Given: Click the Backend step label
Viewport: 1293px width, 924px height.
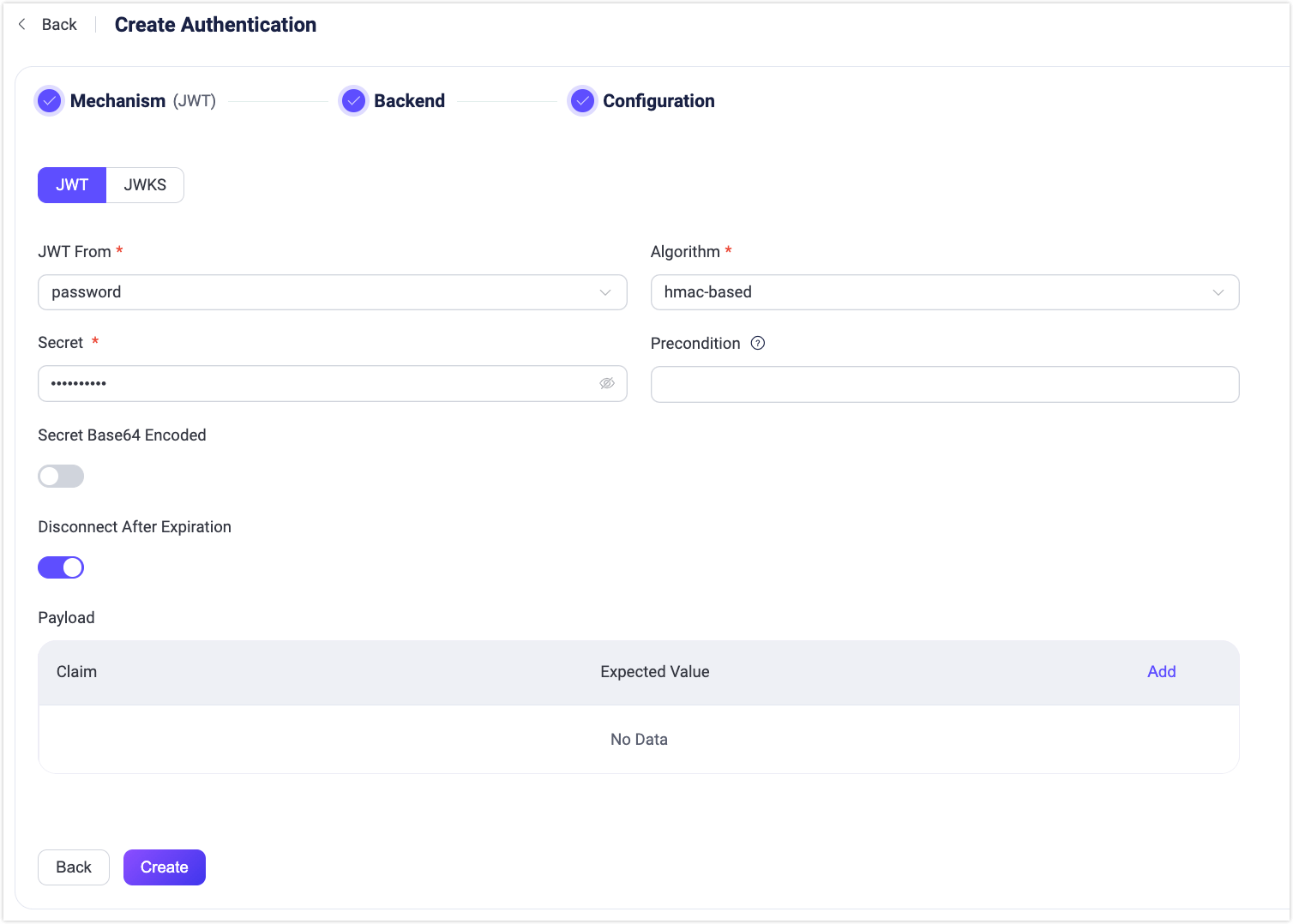Looking at the screenshot, I should [x=409, y=101].
